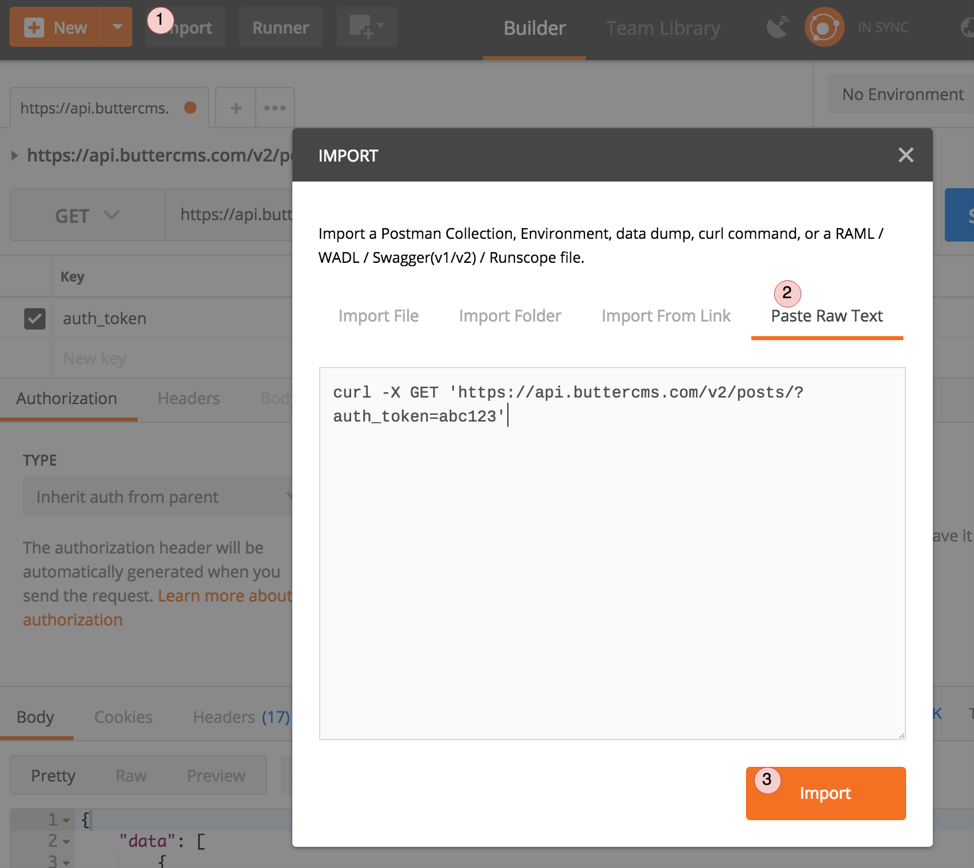Open tab options ellipsis menu
974x868 pixels.
pyautogui.click(x=275, y=108)
